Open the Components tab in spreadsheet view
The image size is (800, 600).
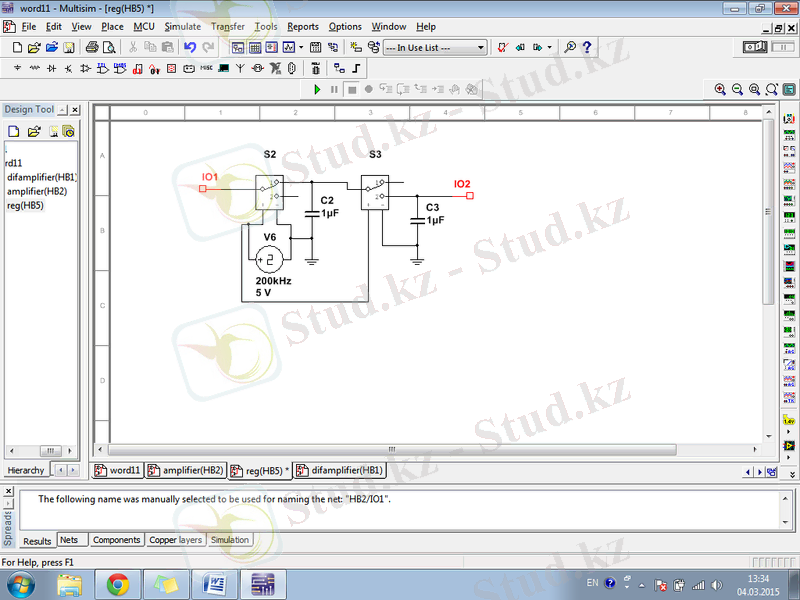tap(116, 540)
